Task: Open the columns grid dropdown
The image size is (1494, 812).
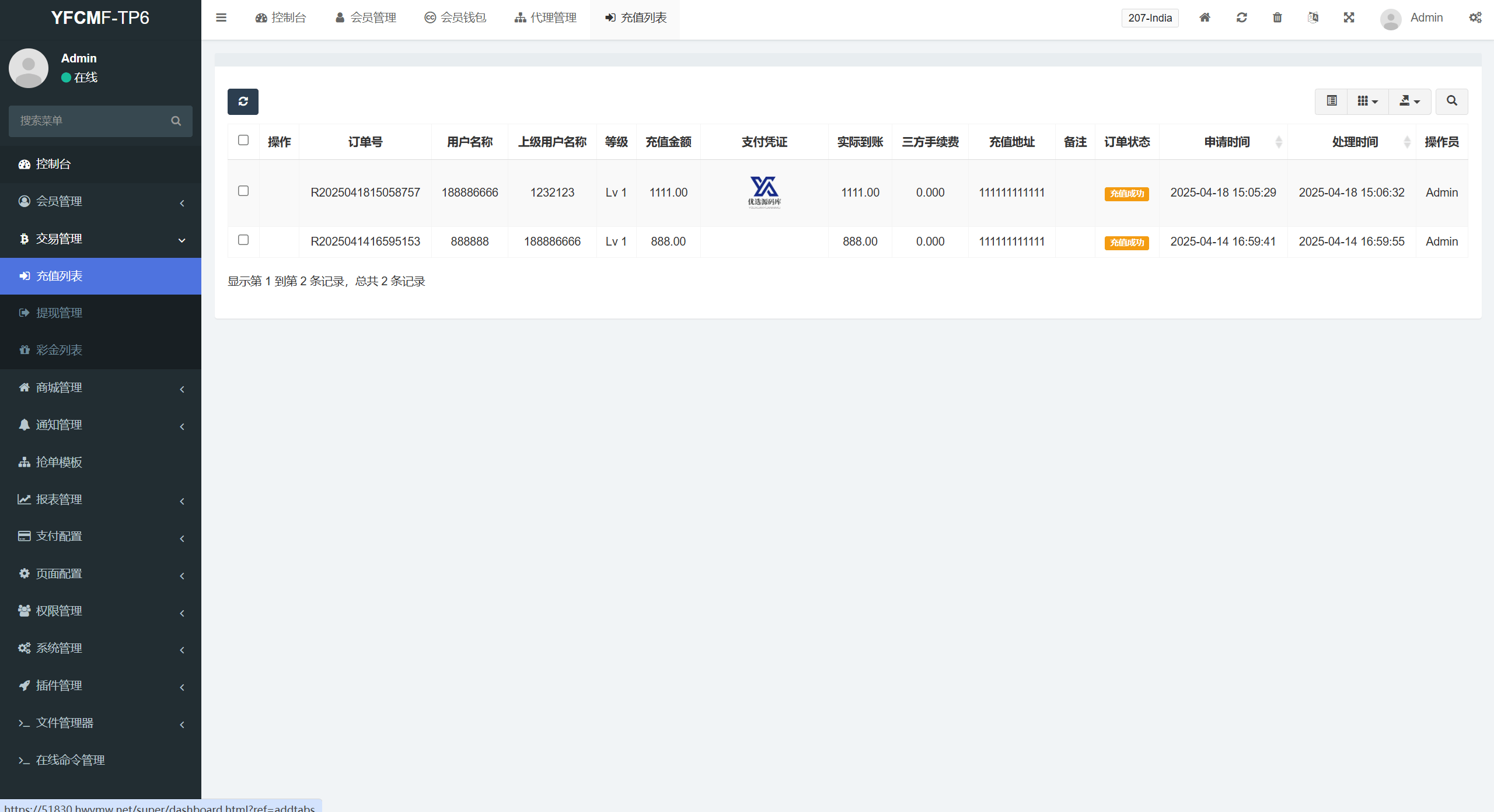Action: click(1367, 101)
